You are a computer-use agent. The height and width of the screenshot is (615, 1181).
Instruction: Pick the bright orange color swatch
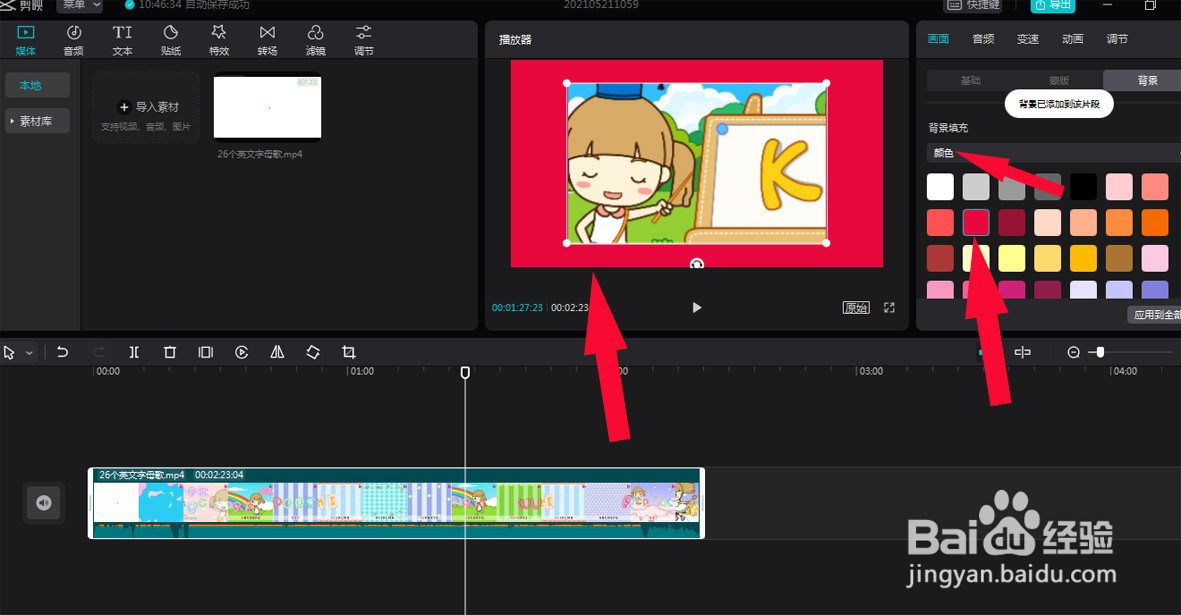tap(1155, 223)
